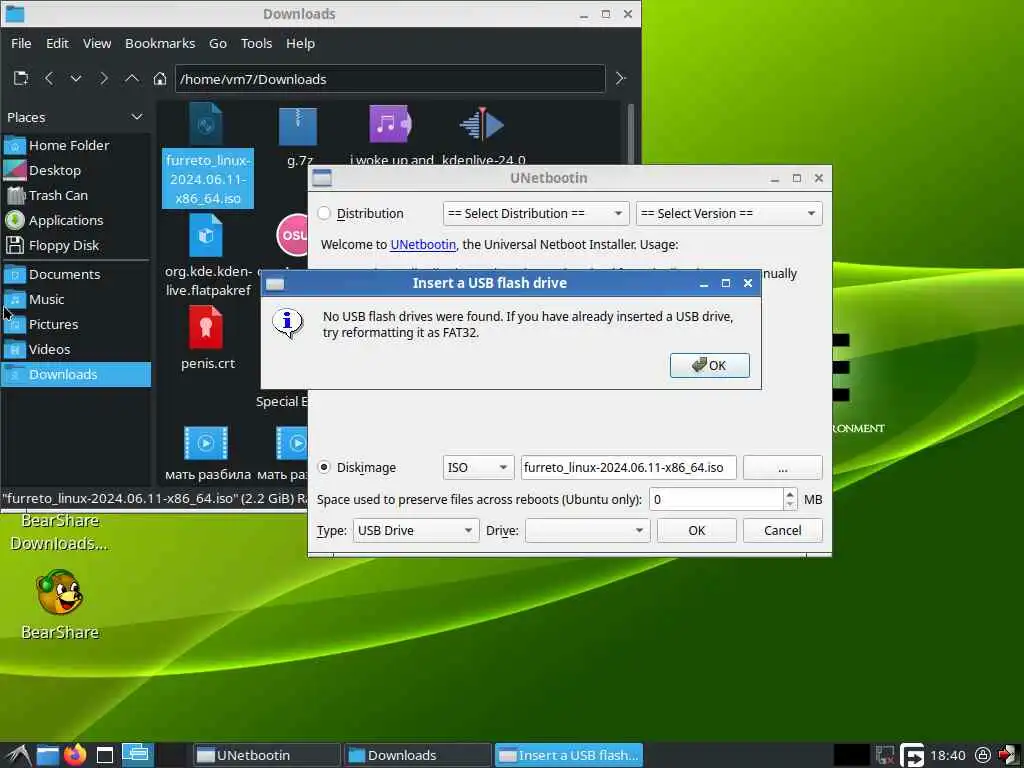
Task: Open the Bookmarks menu
Action: [160, 43]
